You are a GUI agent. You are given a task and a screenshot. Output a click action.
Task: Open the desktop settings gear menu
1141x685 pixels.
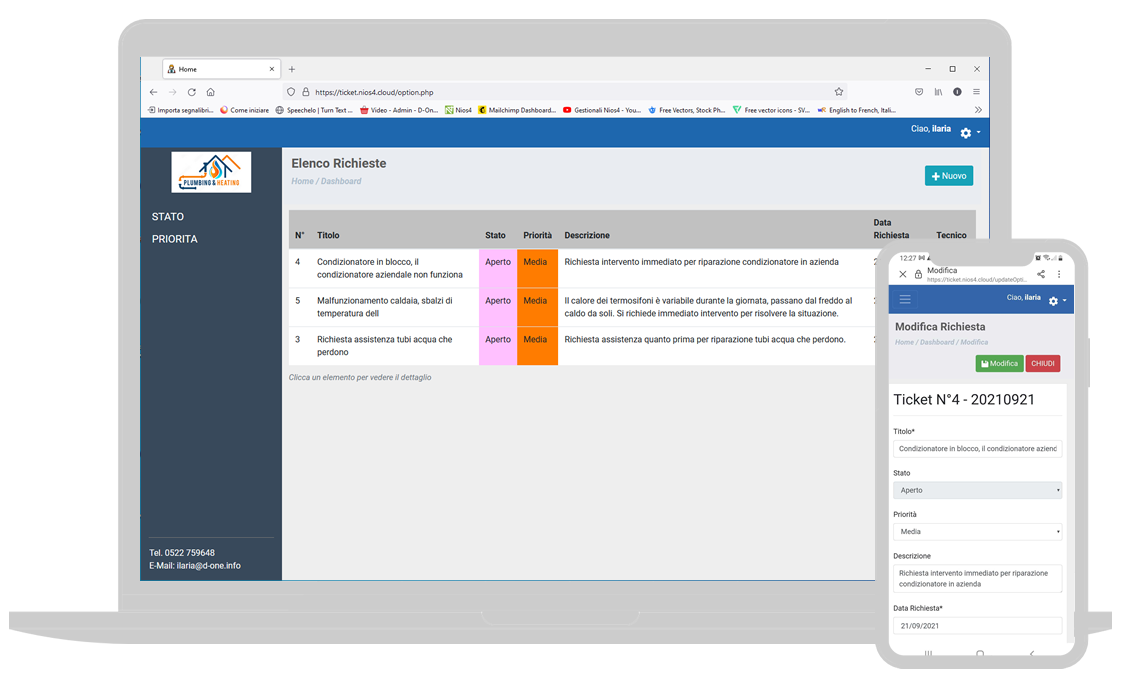point(969,133)
